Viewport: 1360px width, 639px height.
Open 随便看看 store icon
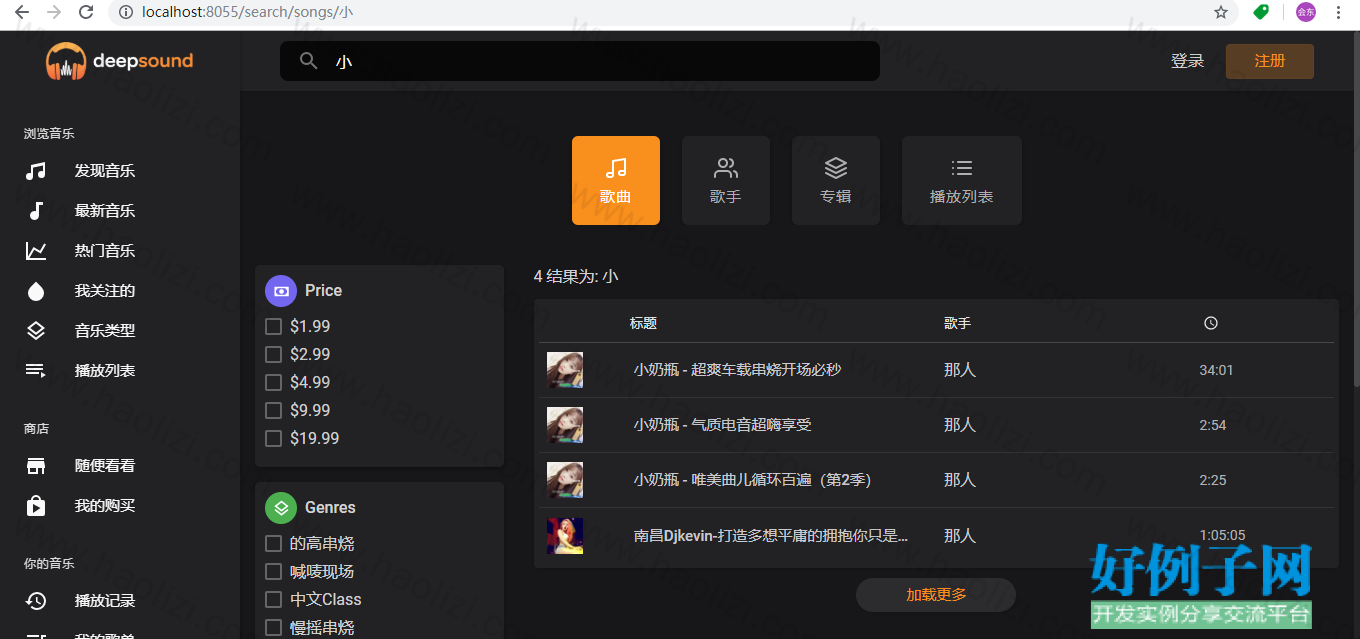coord(36,466)
